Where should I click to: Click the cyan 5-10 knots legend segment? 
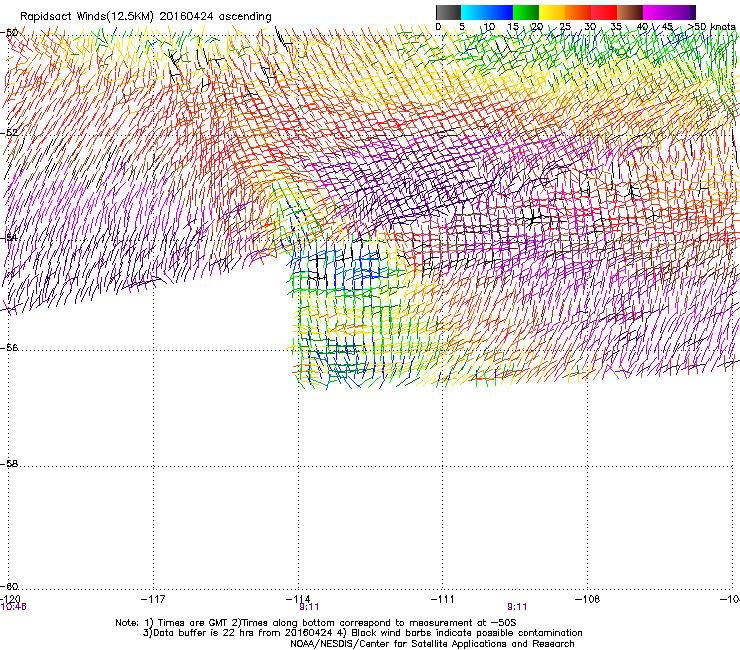(x=474, y=12)
